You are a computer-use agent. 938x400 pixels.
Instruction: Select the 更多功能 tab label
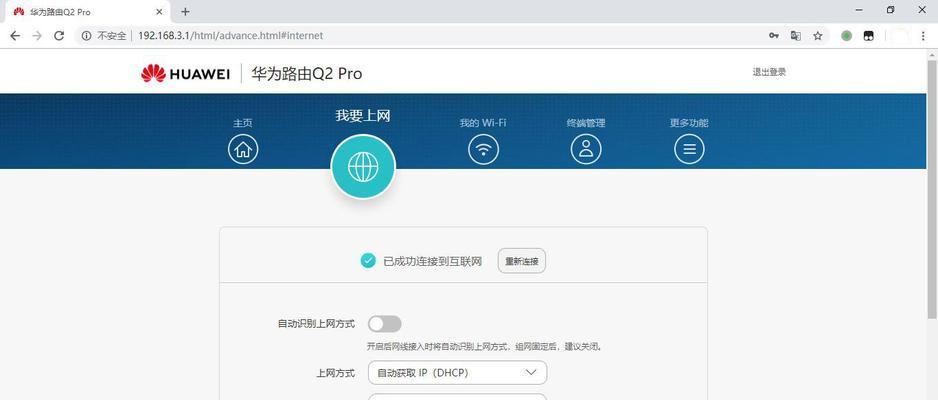(689, 123)
